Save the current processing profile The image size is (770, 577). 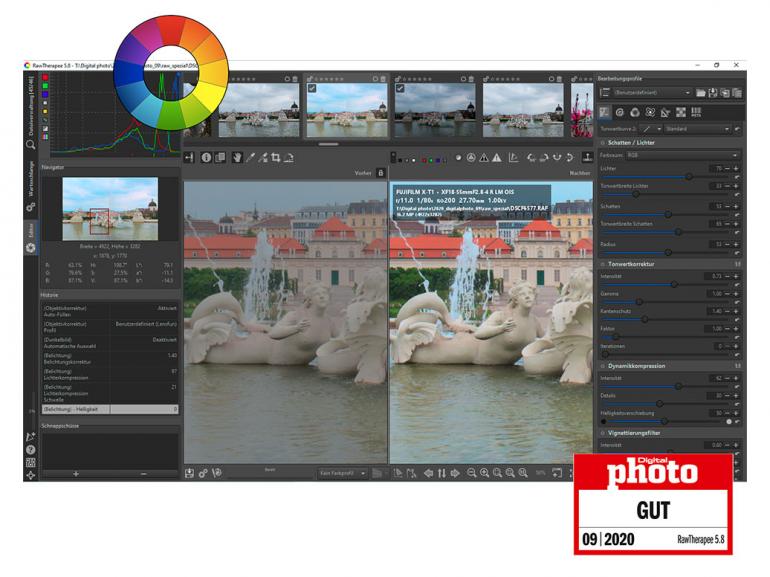pos(713,92)
